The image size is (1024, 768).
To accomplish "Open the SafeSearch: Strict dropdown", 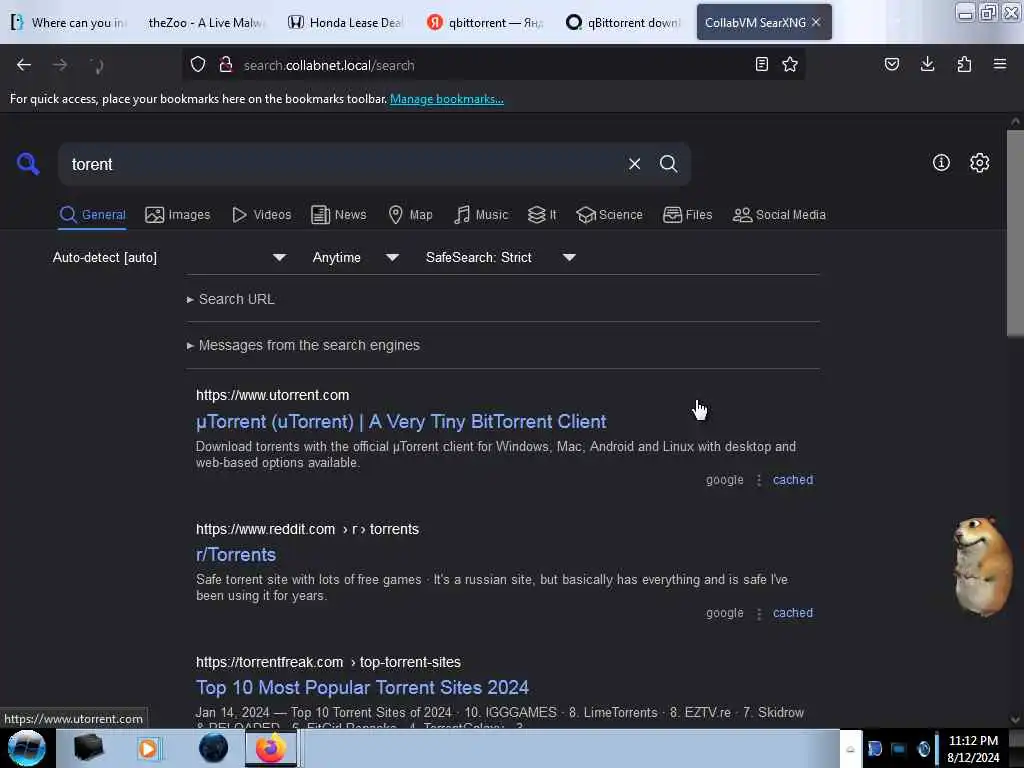I will (501, 257).
